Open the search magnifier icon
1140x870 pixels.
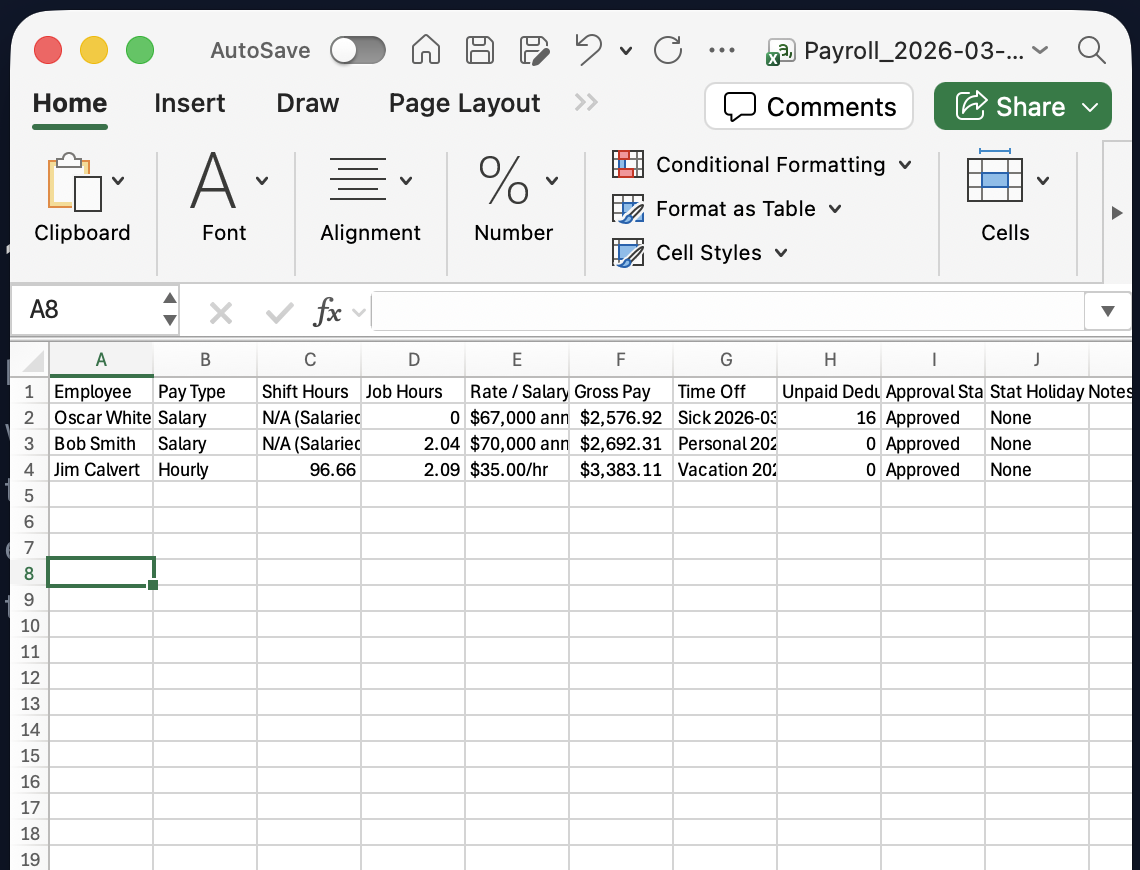click(1091, 50)
